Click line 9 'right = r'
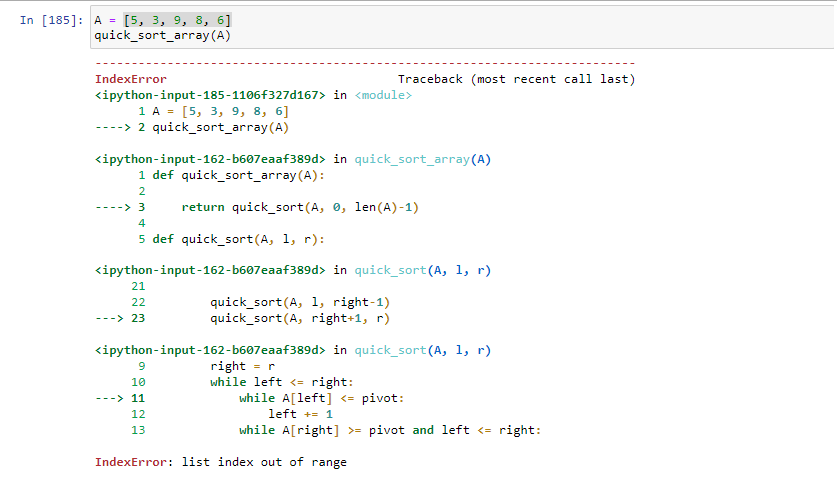 pos(243,366)
